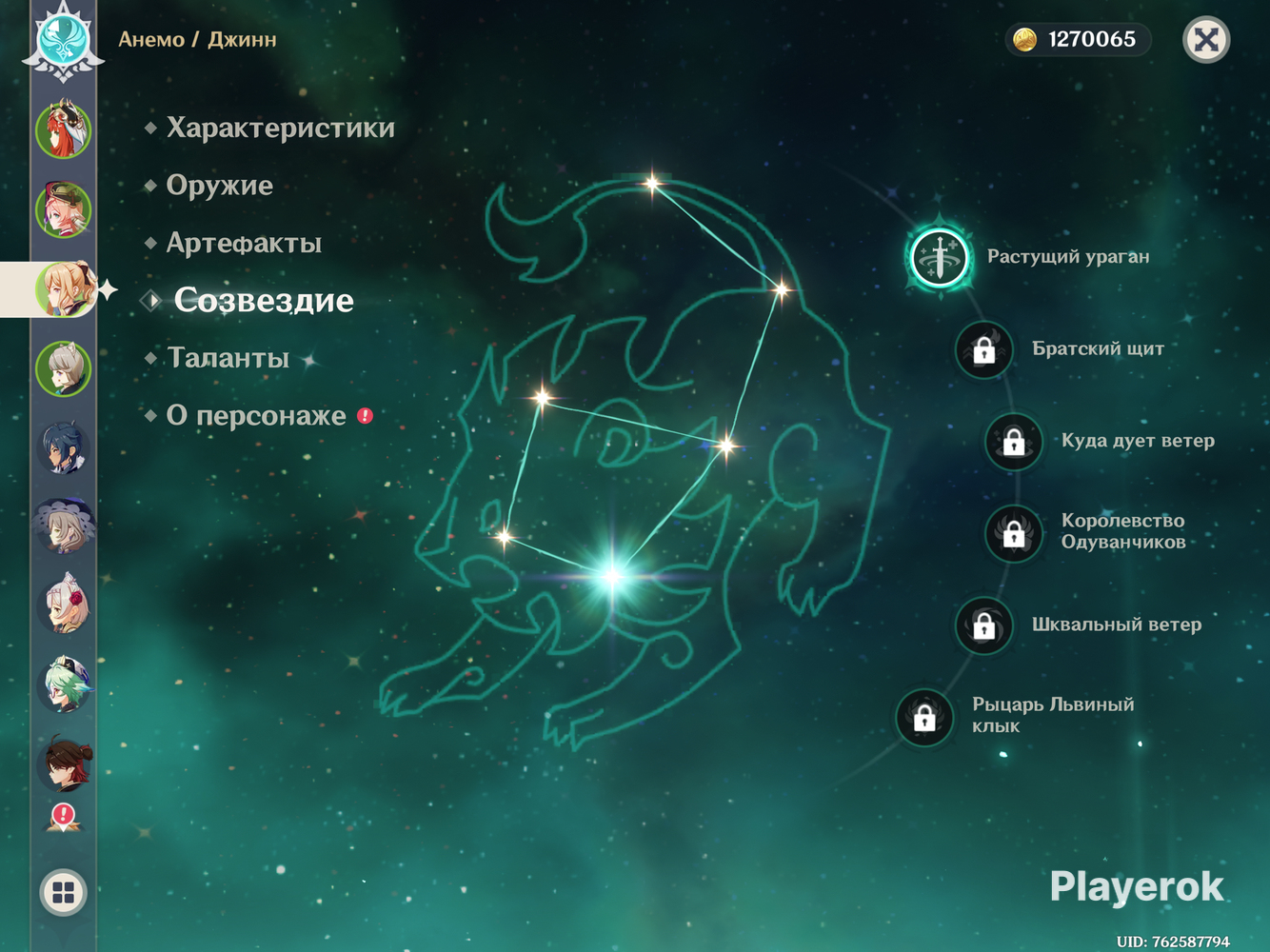Select the green-haired character portrait

point(63,684)
